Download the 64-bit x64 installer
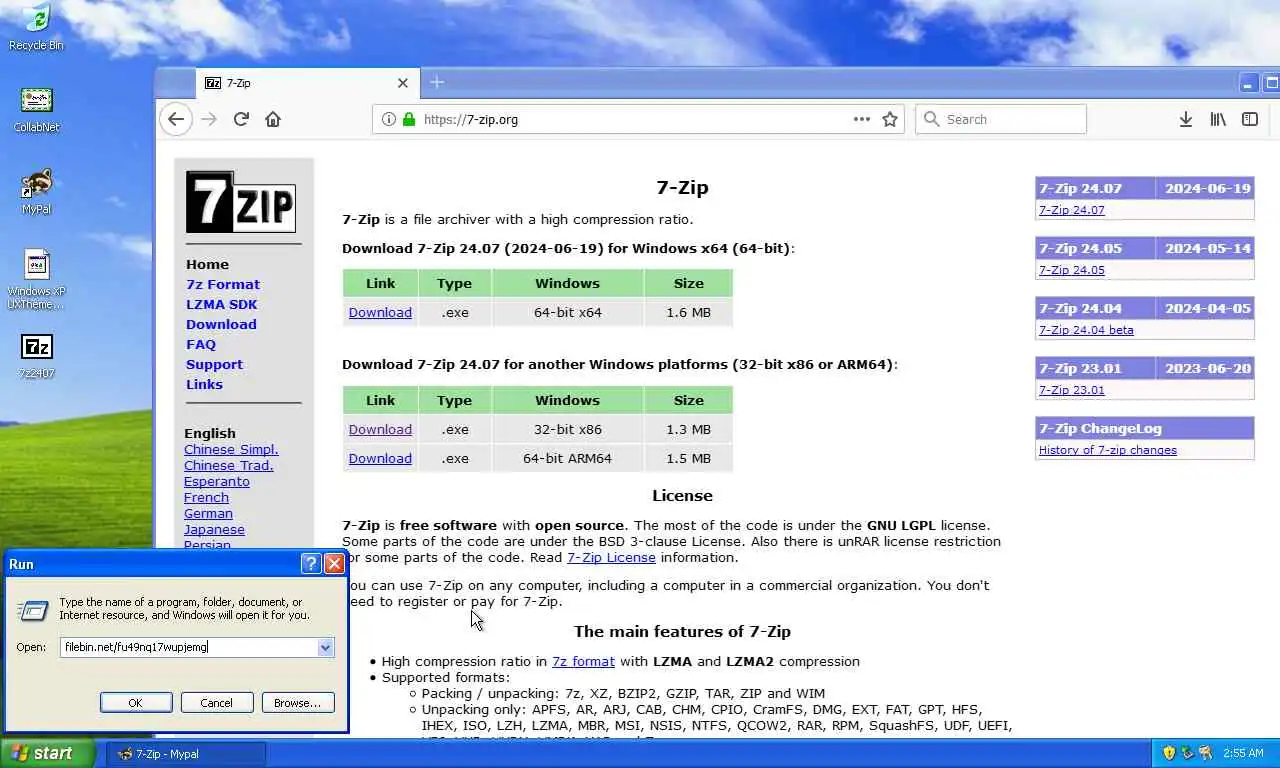This screenshot has width=1280, height=768. click(380, 313)
